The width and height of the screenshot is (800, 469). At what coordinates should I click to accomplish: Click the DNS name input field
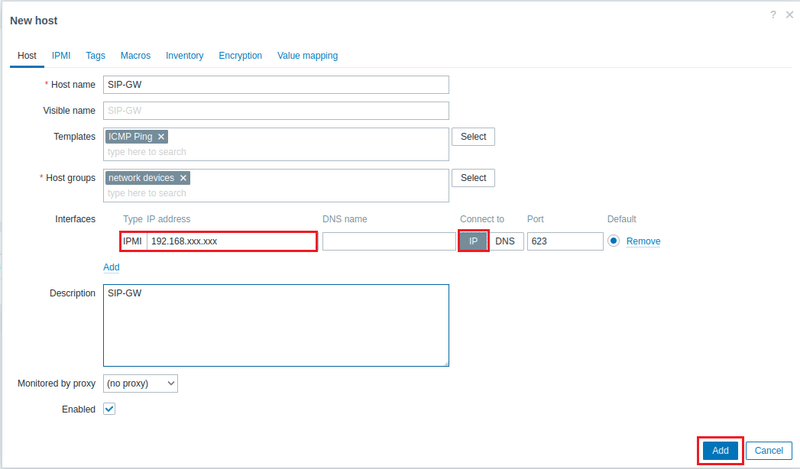389,241
